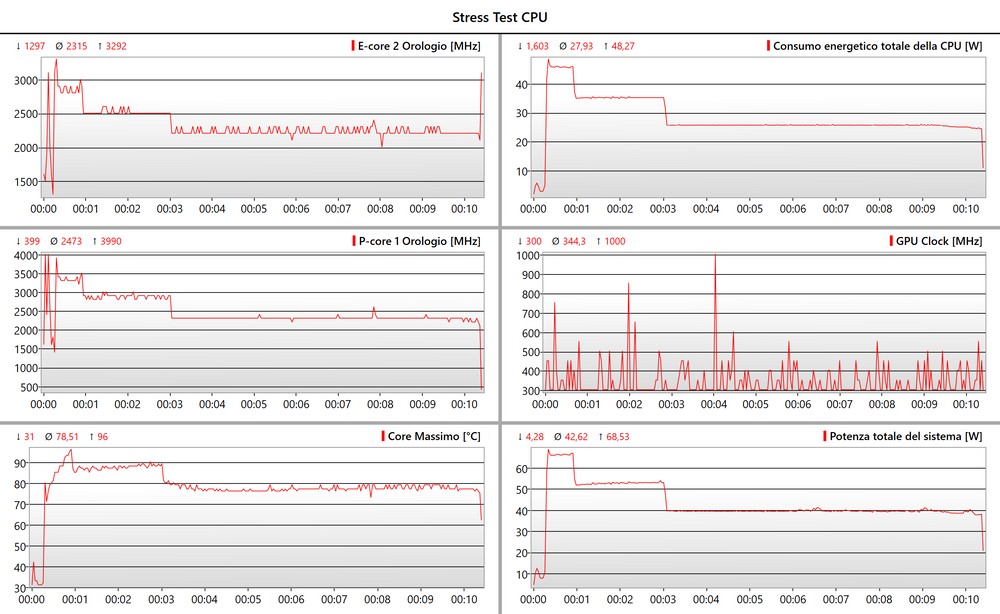This screenshot has width=1000, height=614.
Task: Select the Stress Test CPU title
Action: (500, 17)
